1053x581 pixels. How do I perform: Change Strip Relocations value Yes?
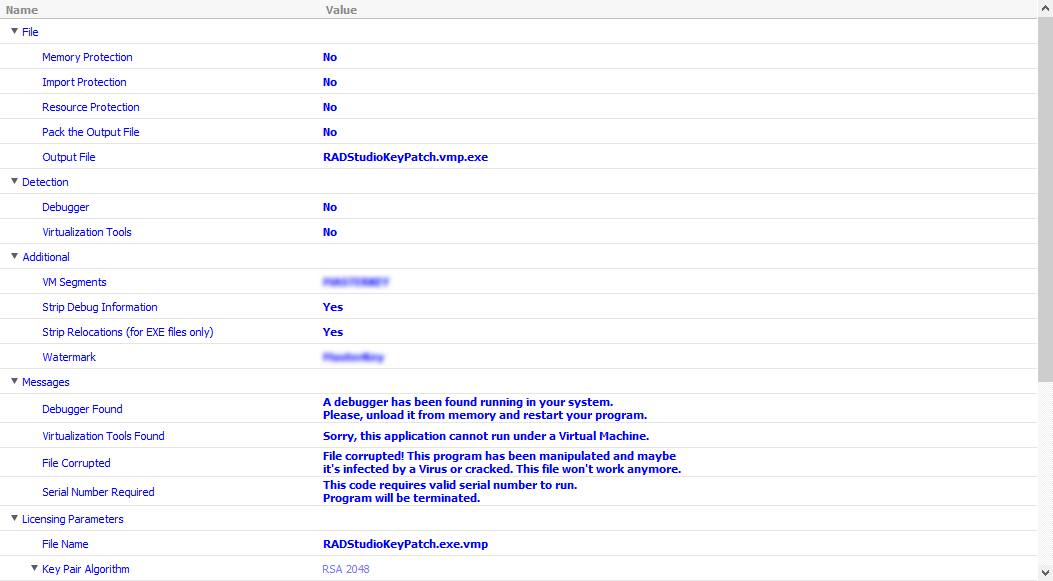tap(333, 332)
